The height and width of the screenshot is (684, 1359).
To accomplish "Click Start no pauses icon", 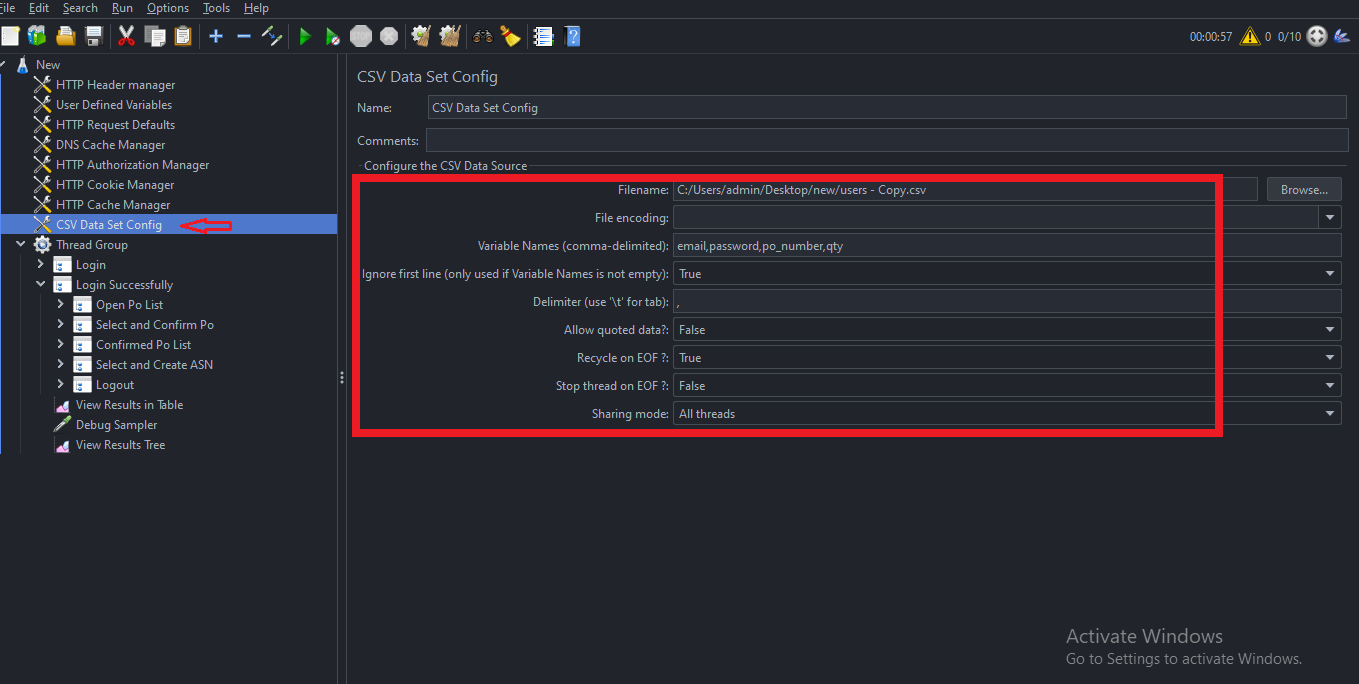I will click(x=333, y=37).
